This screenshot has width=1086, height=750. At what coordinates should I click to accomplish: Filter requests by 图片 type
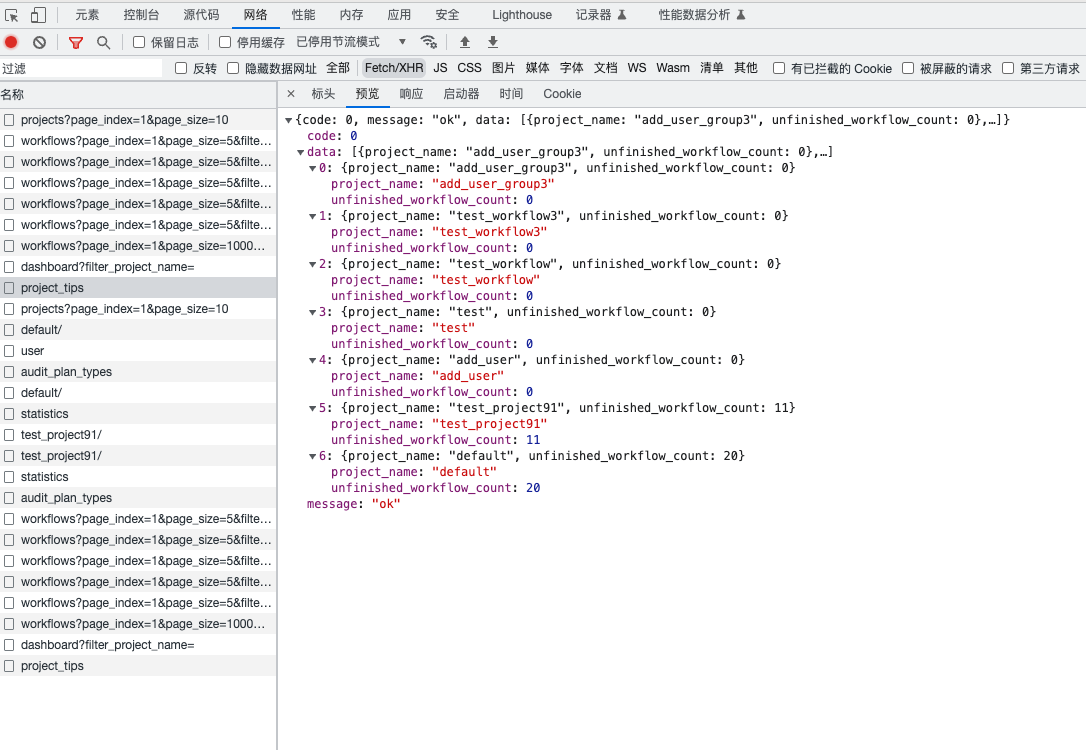point(504,68)
